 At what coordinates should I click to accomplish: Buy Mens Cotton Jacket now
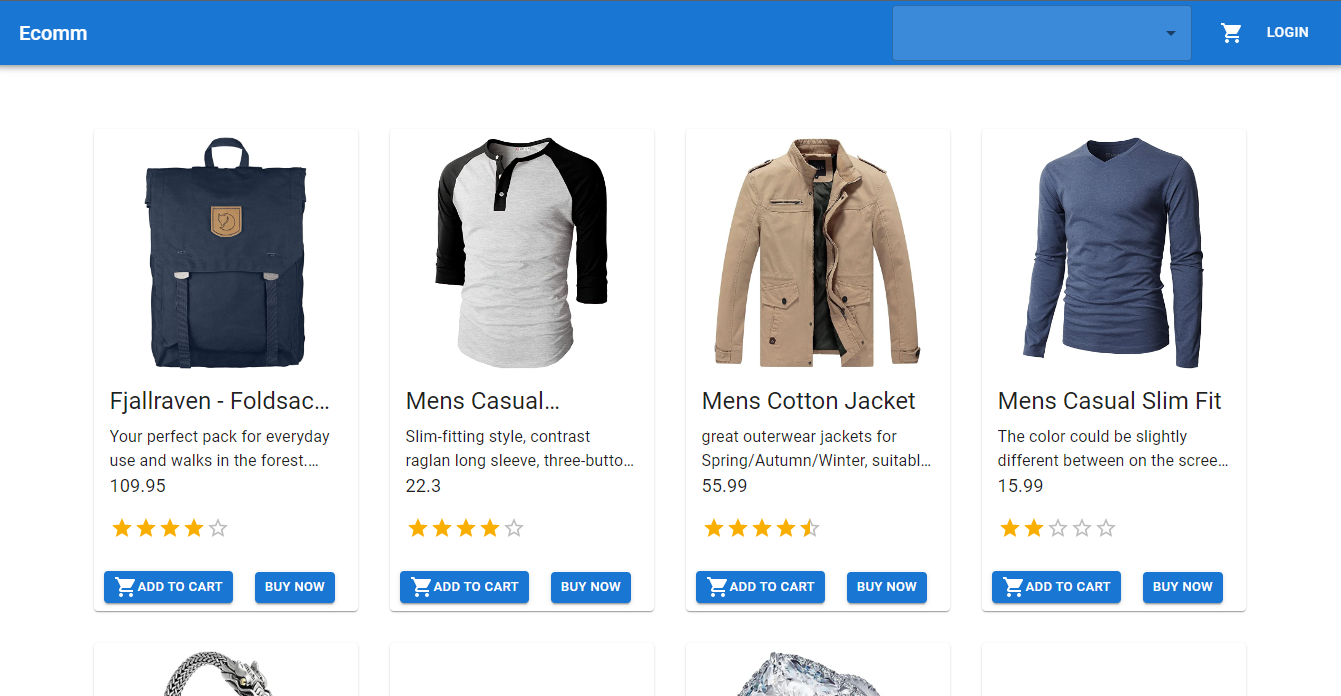(x=887, y=587)
